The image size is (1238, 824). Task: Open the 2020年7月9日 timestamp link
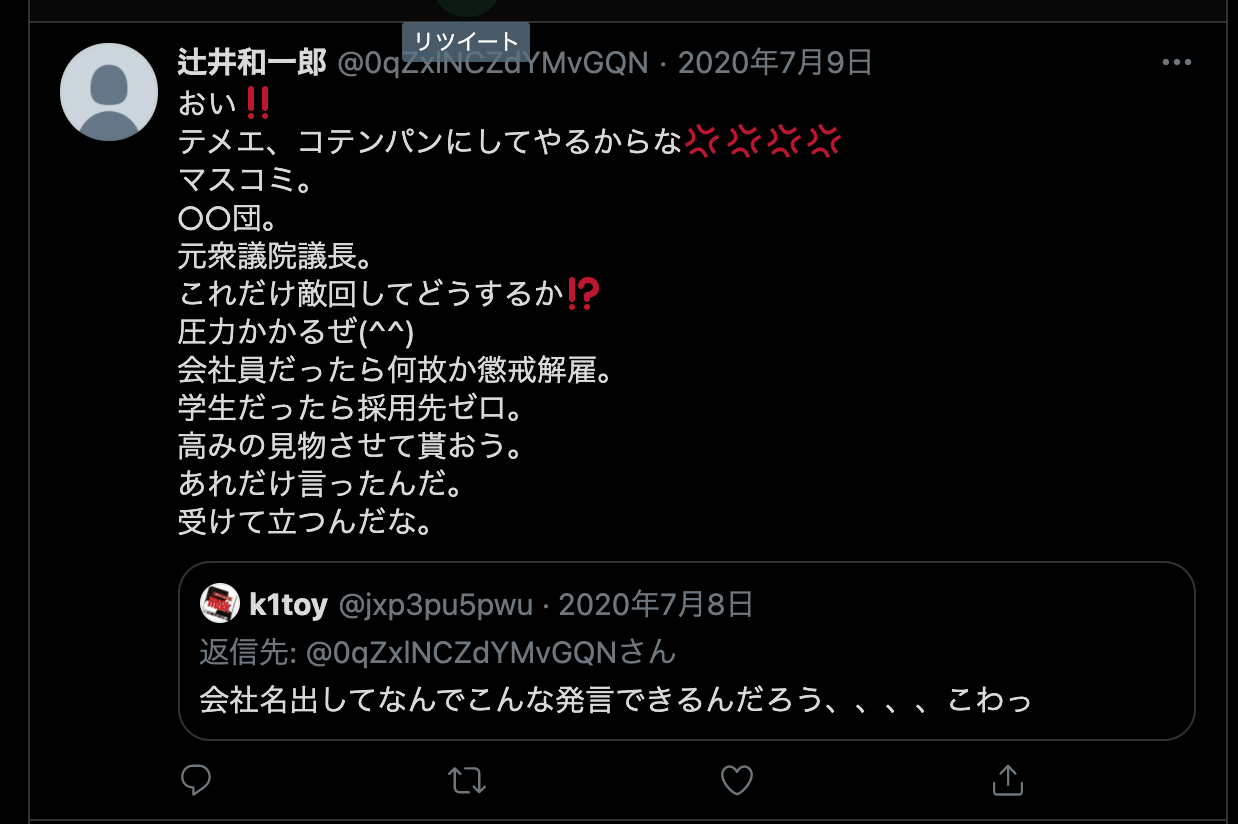(x=775, y=63)
